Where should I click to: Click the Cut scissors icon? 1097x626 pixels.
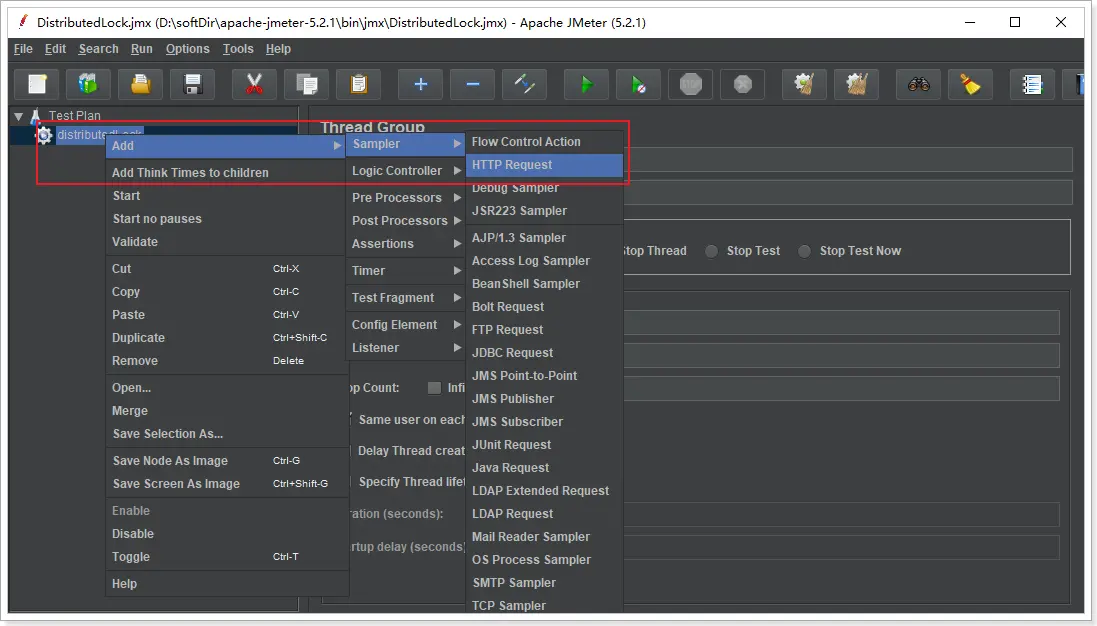coord(255,85)
